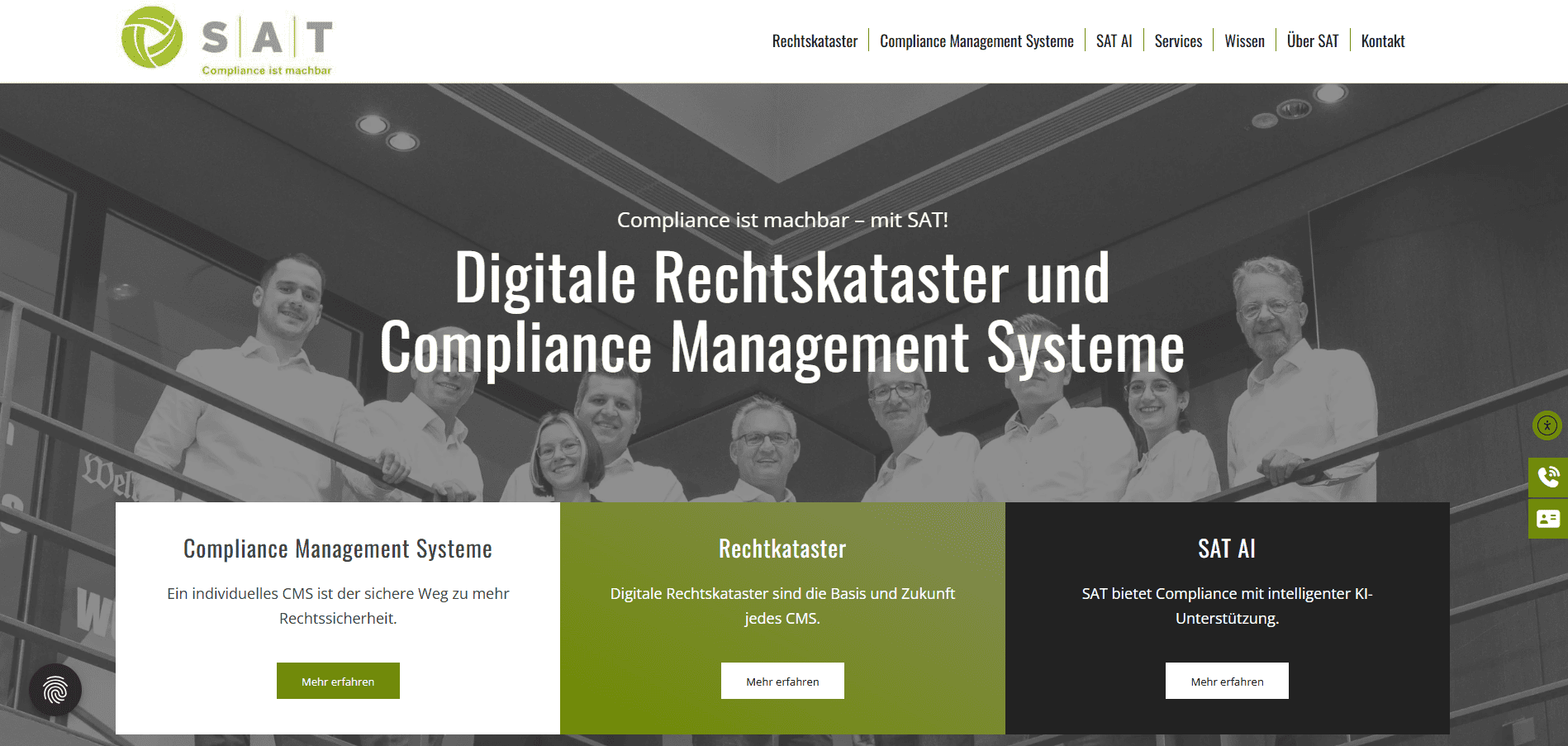Go to Compliance Management Systeme in navigation
This screenshot has width=1568, height=746.
[976, 41]
